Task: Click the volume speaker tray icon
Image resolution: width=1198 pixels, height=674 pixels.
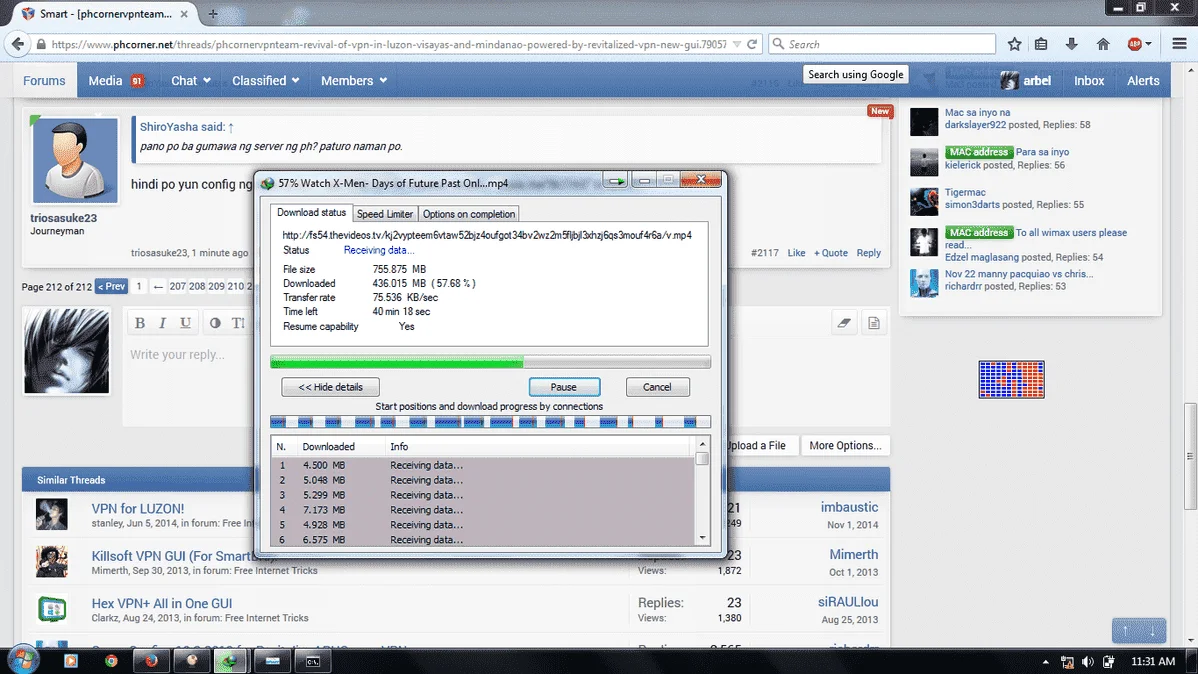Action: tap(1088, 662)
